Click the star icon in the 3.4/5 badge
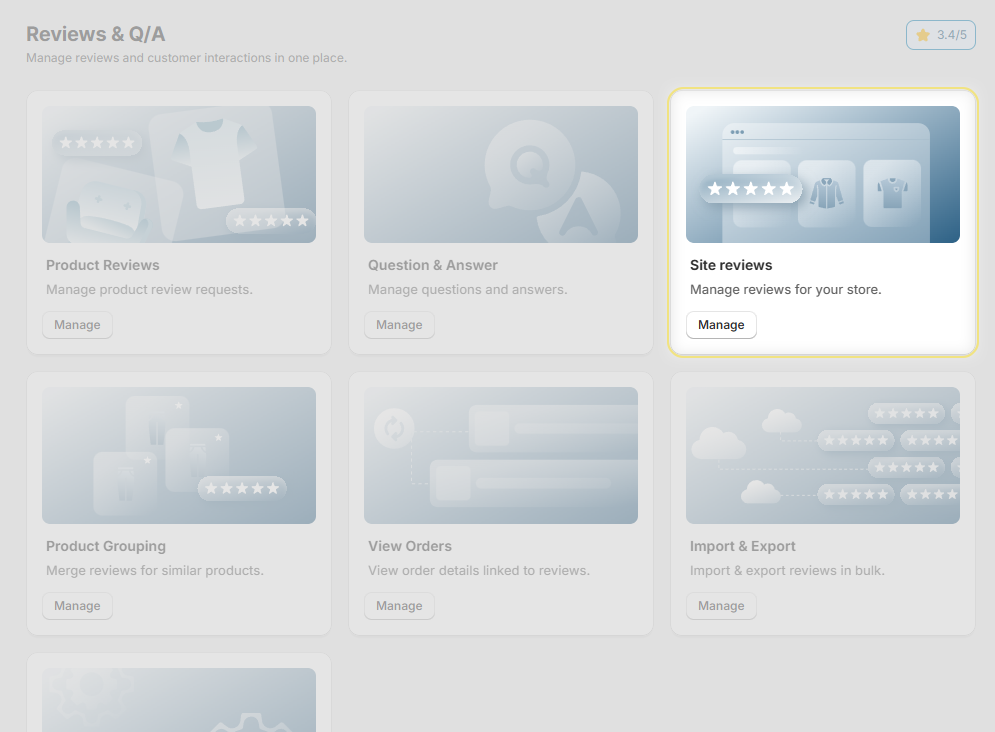 click(923, 35)
